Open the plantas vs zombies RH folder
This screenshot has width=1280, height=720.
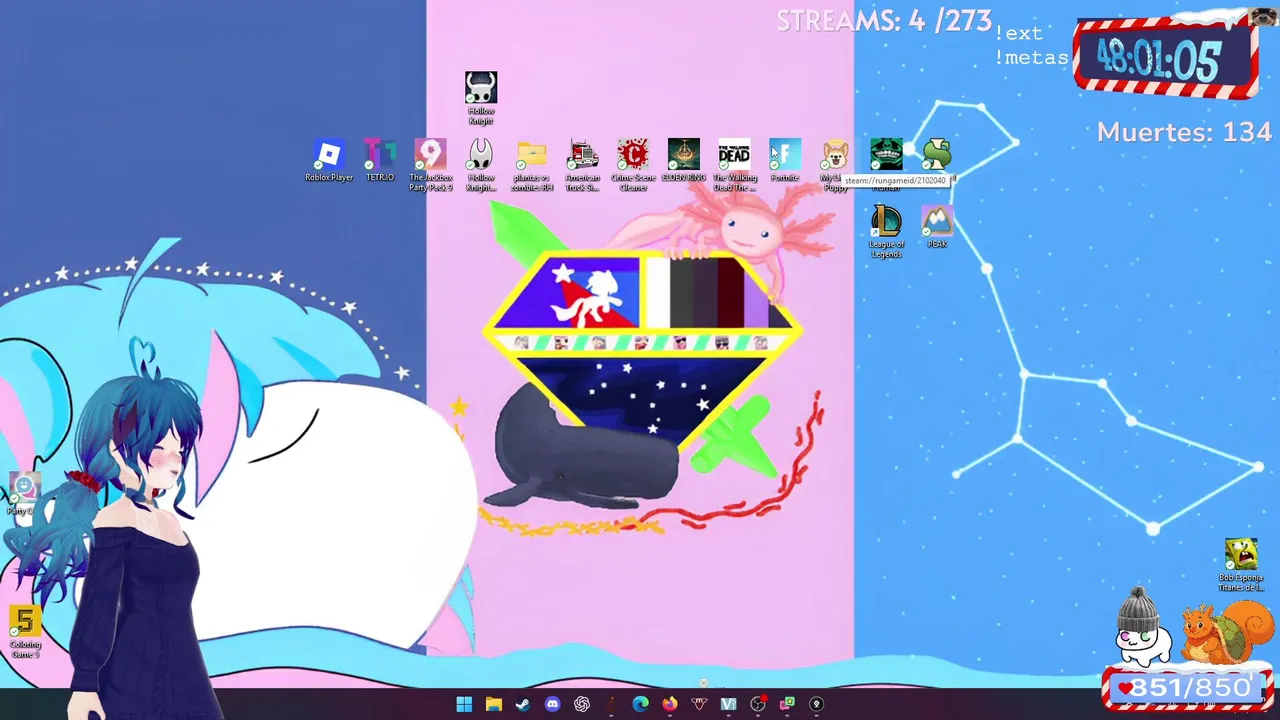pyautogui.click(x=532, y=165)
